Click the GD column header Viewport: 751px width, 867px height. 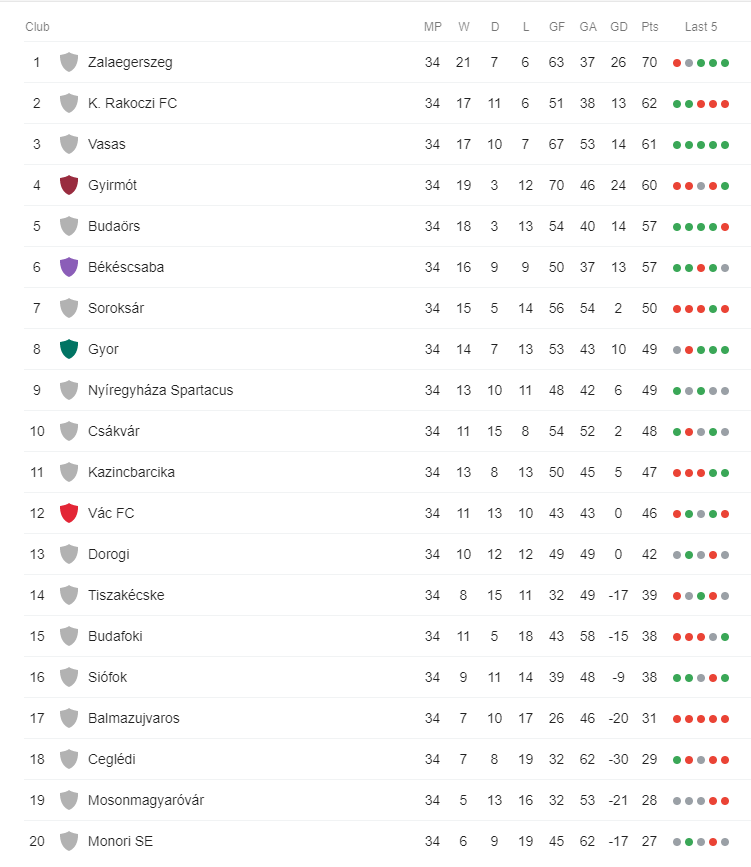(619, 27)
